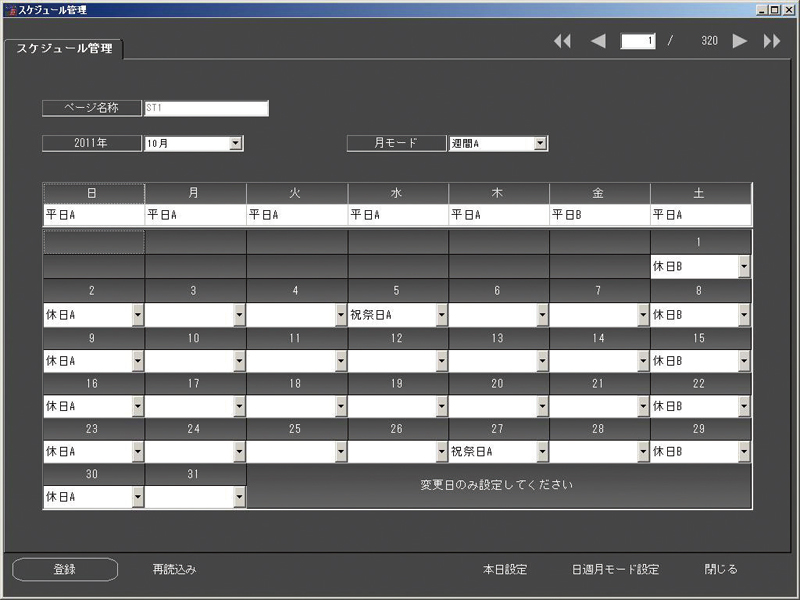The image size is (800, 600).
Task: Click the 平日A cell under Sunday
Action: coord(94,215)
